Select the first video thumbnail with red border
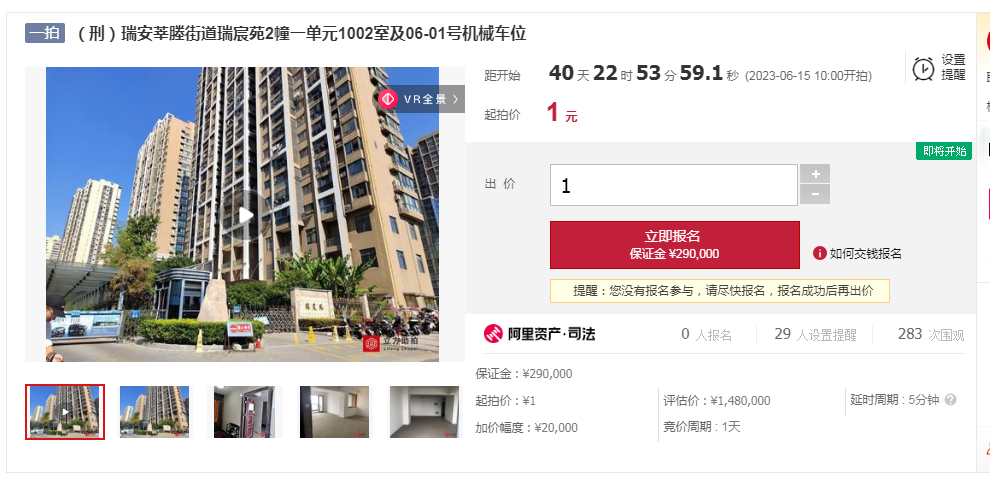Viewport: 990px width, 497px height. pyautogui.click(x=65, y=412)
